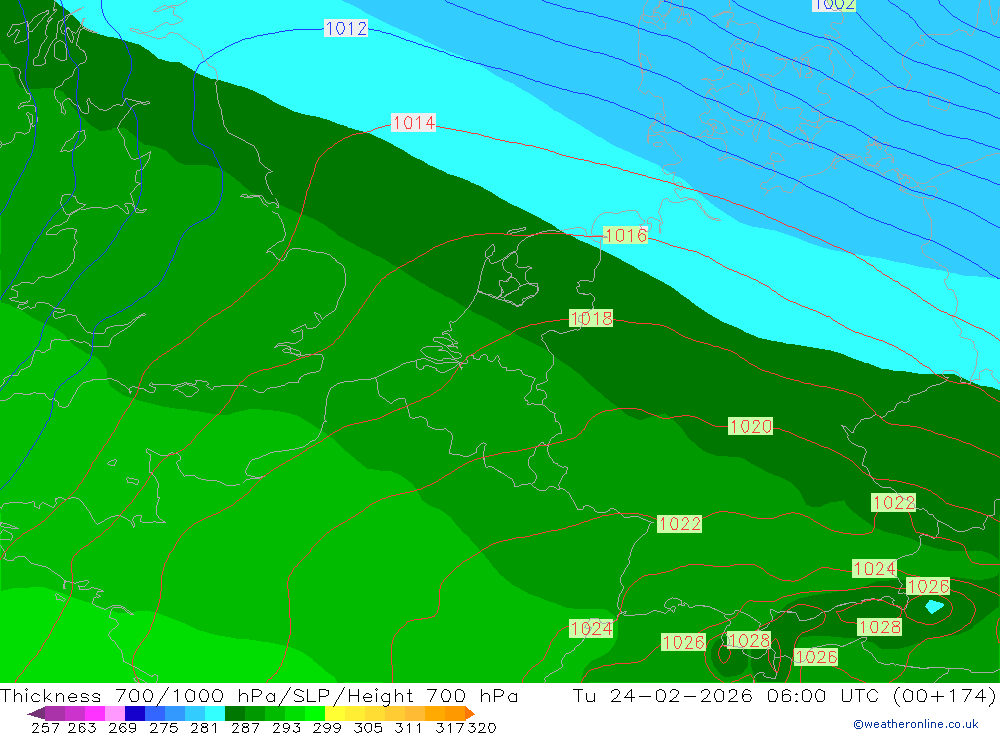Click legend value 269

tap(122, 727)
